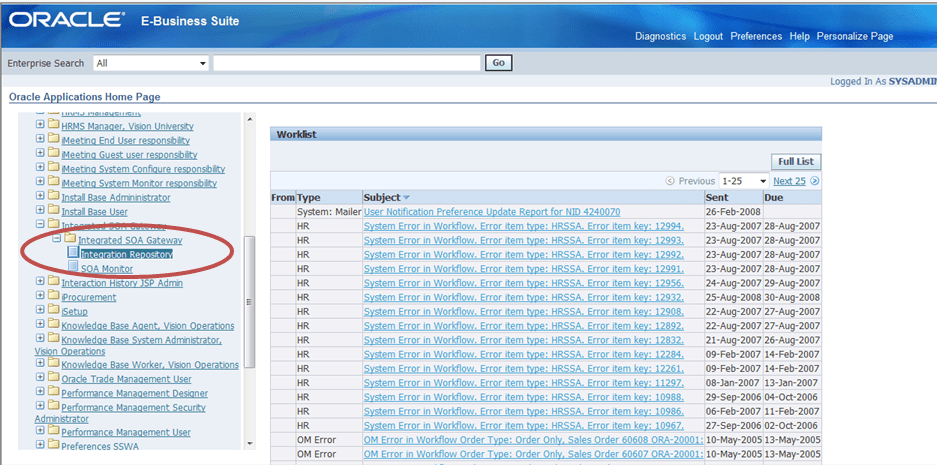Click the Go search button
The image size is (937, 466).
tap(498, 63)
